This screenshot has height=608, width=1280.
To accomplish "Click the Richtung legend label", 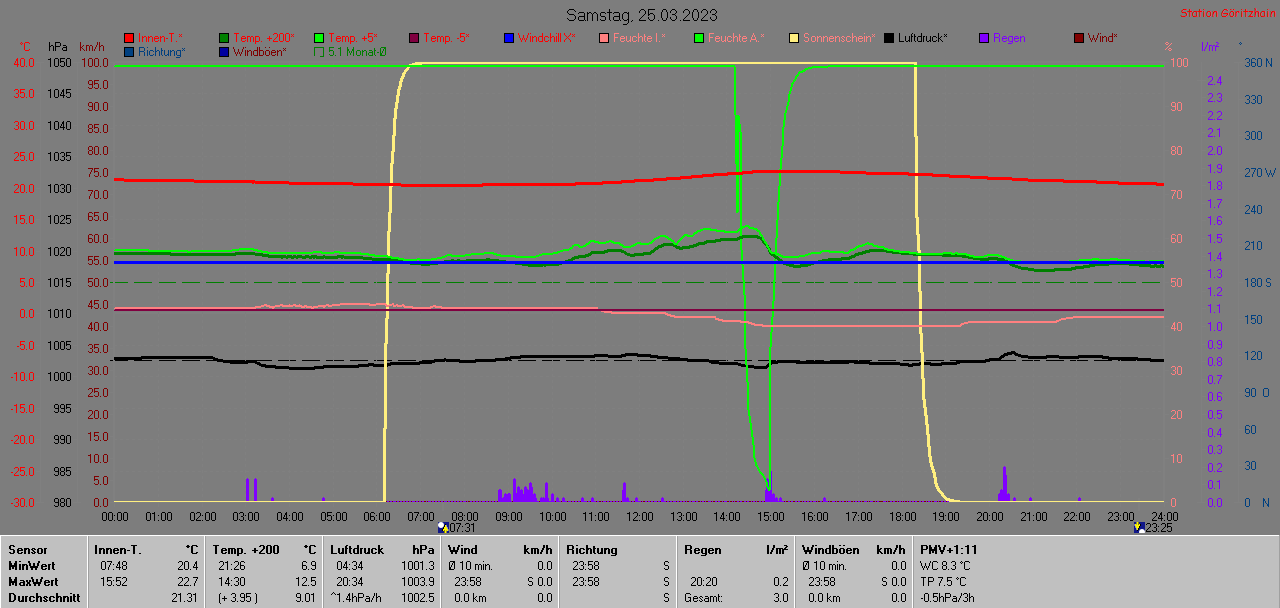I will coord(162,51).
